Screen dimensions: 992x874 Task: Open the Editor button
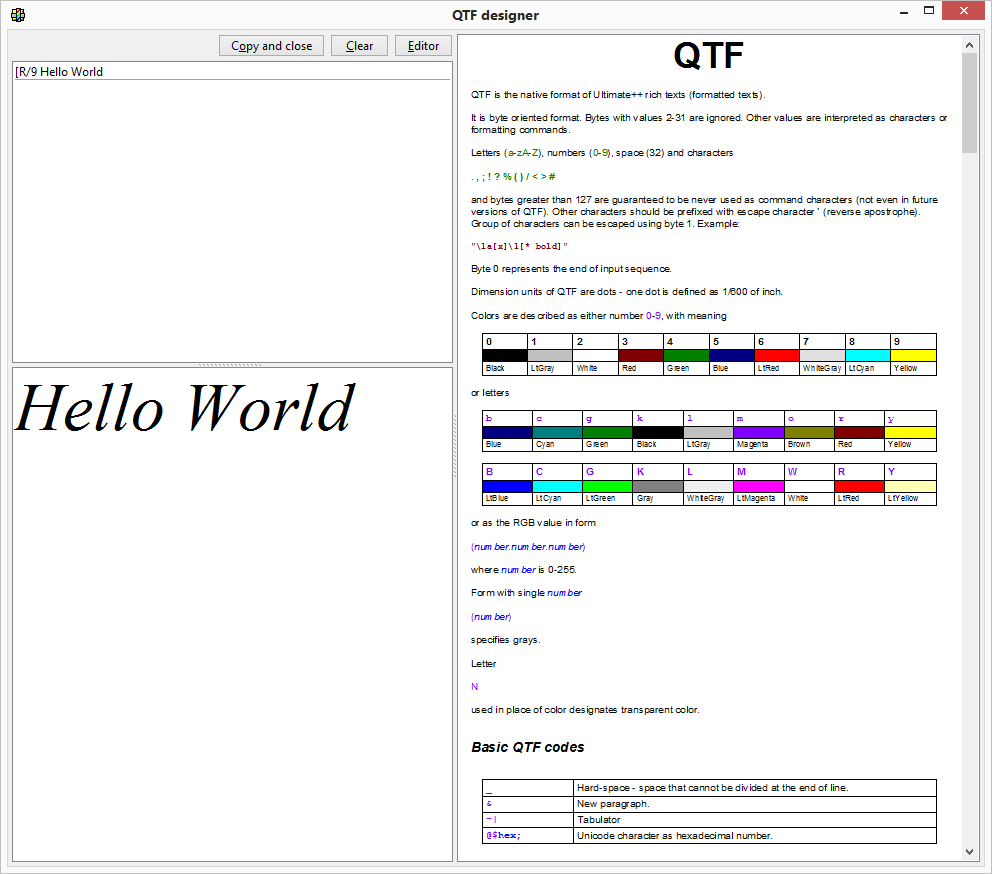click(x=423, y=46)
